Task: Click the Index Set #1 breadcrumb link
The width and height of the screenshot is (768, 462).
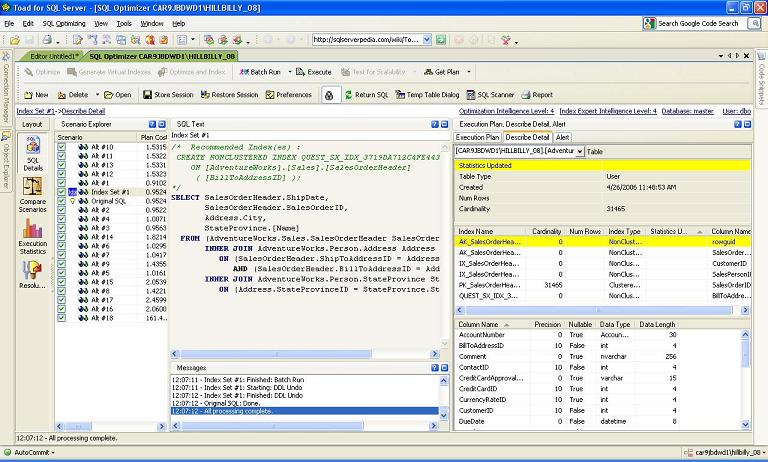Action: pyautogui.click(x=35, y=111)
